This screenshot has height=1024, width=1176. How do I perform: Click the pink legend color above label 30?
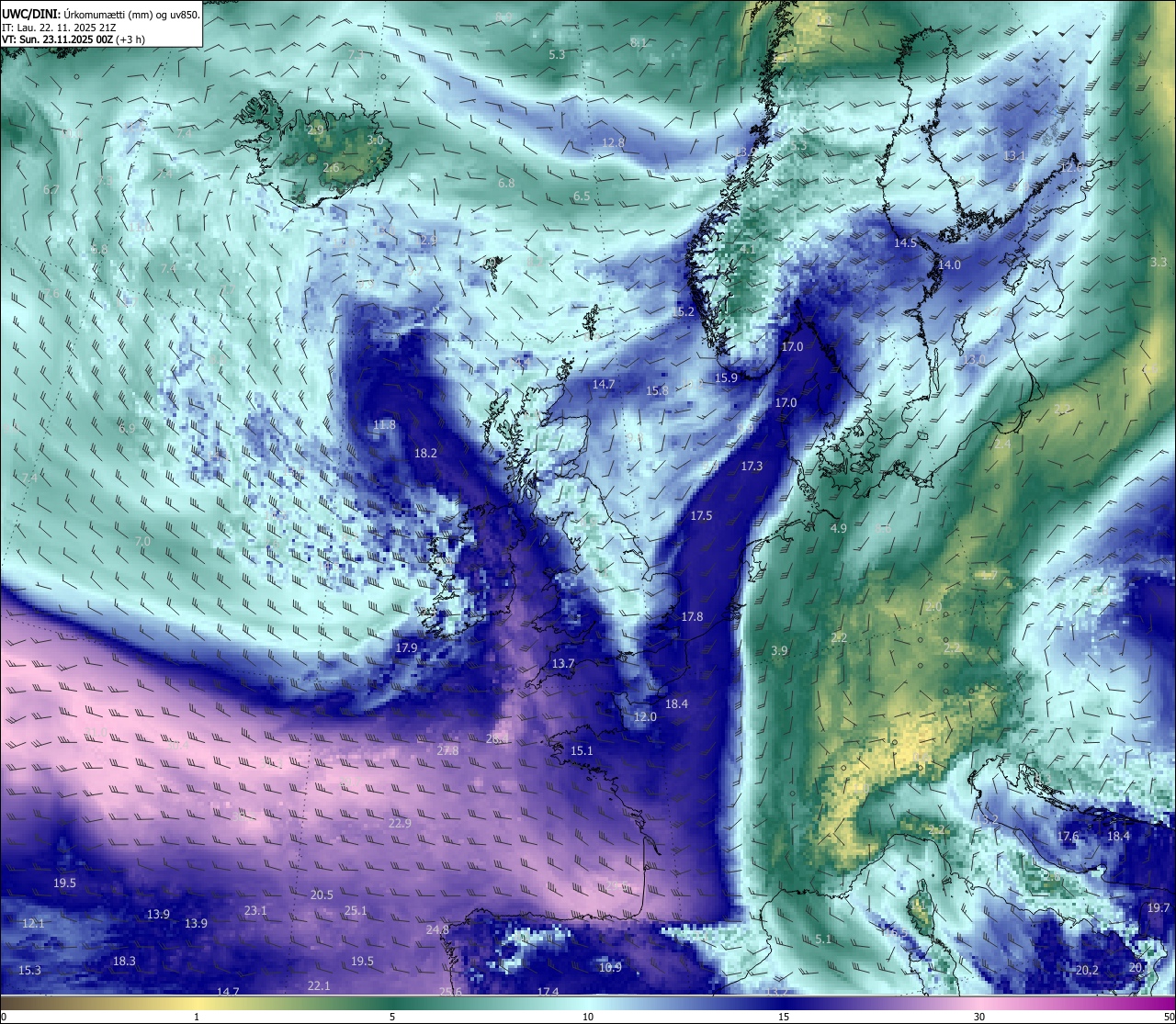979,1002
